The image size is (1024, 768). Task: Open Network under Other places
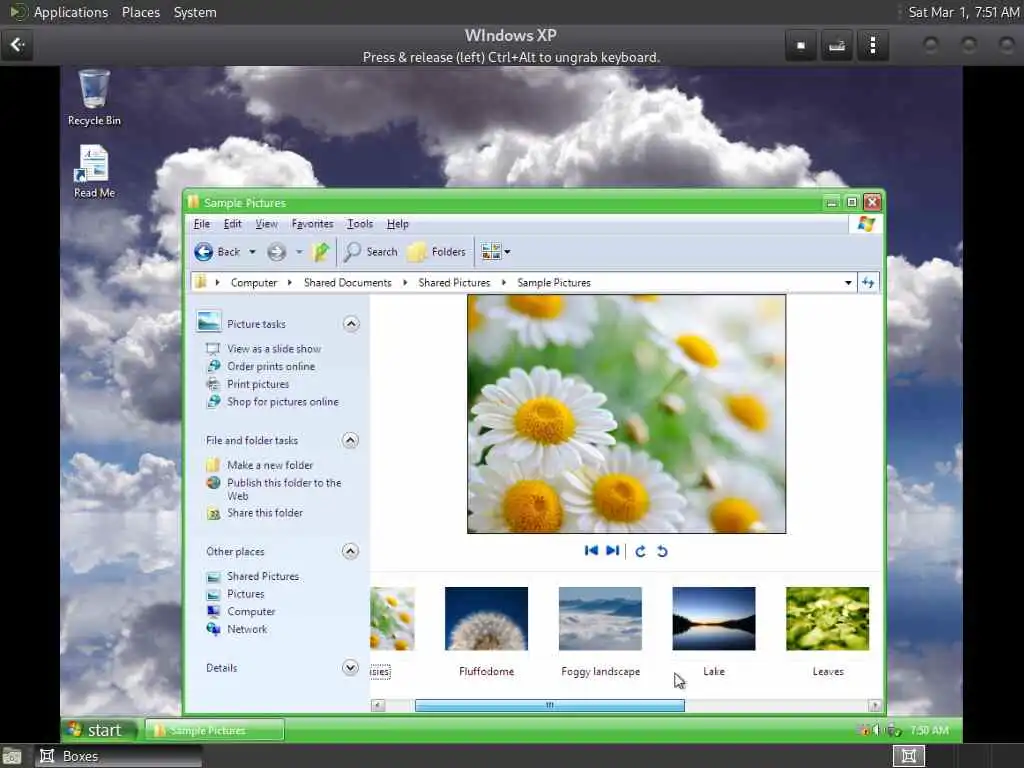point(247,629)
